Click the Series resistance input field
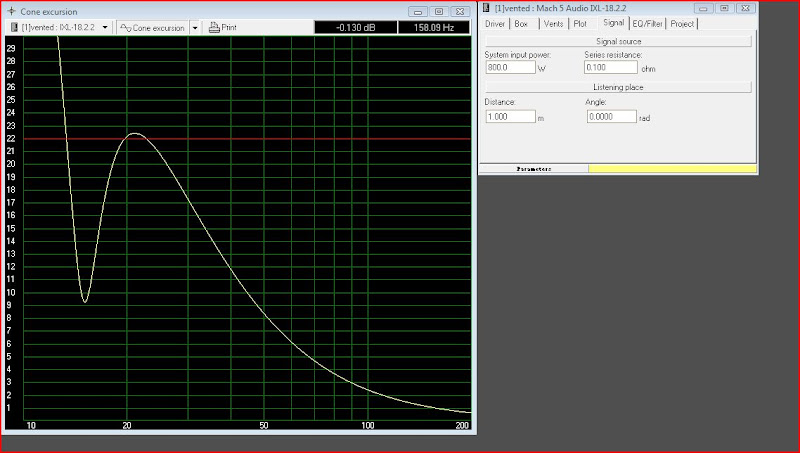This screenshot has width=800, height=453. coord(609,69)
